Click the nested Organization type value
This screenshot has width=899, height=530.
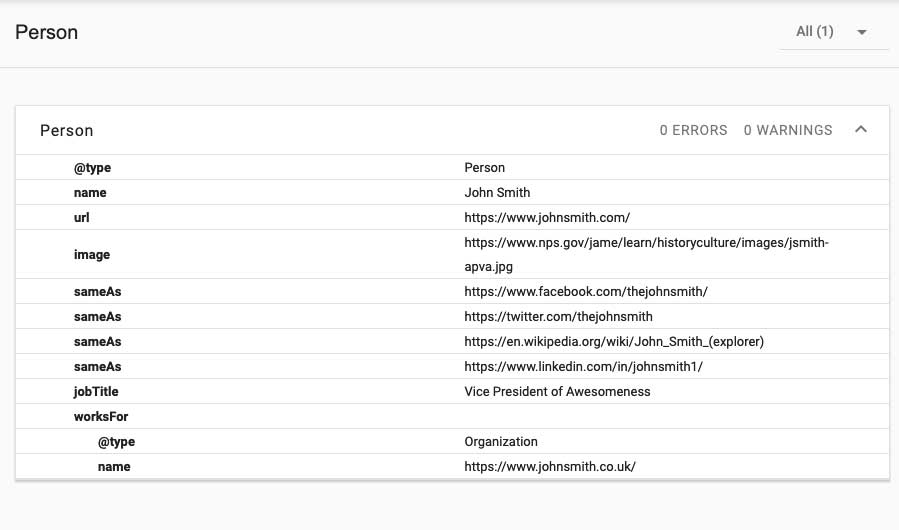[x=501, y=442]
